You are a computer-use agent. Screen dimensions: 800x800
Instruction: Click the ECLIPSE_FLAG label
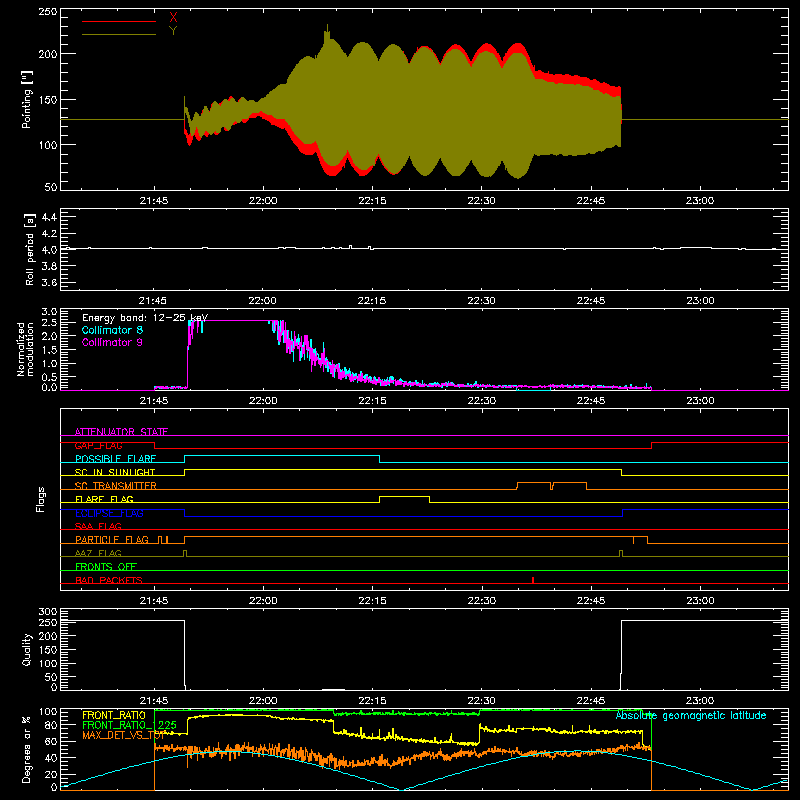(x=109, y=513)
